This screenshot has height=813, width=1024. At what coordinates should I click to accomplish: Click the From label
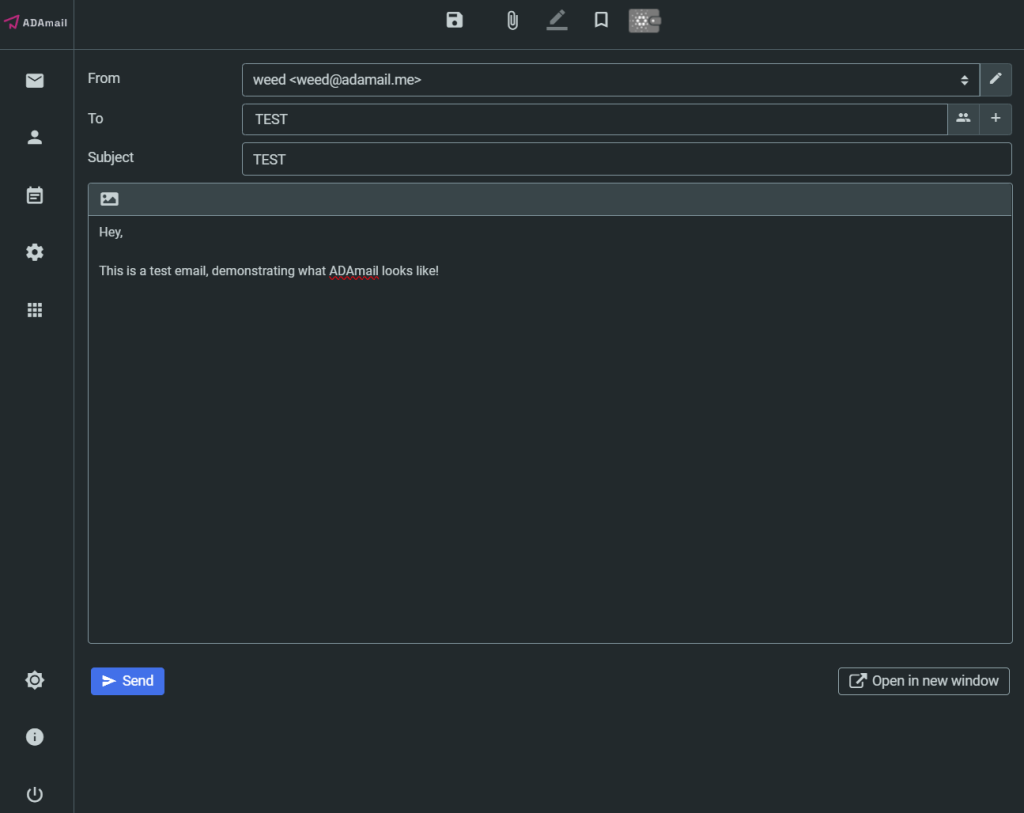[104, 78]
